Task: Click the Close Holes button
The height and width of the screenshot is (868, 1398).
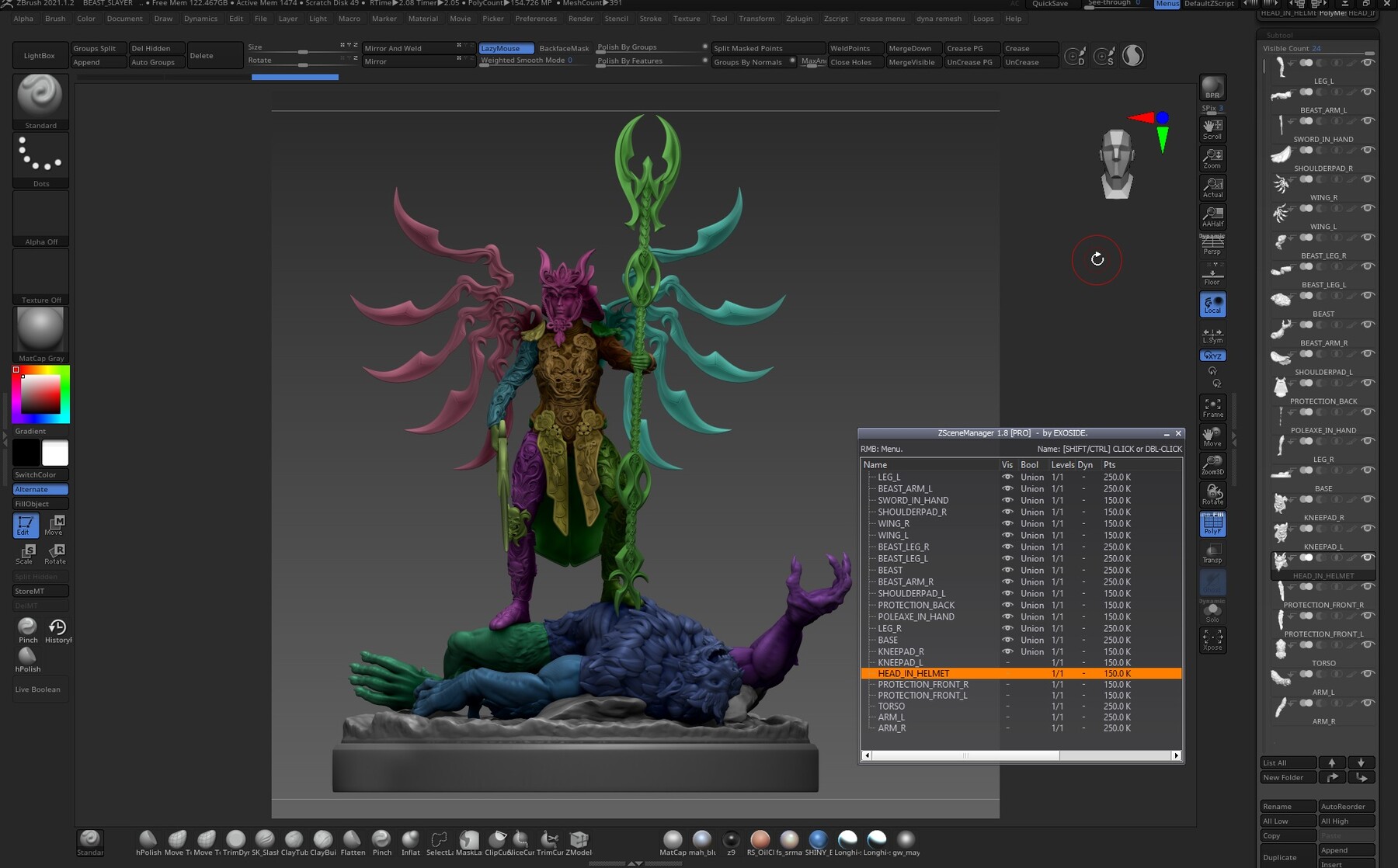Action: click(x=854, y=62)
